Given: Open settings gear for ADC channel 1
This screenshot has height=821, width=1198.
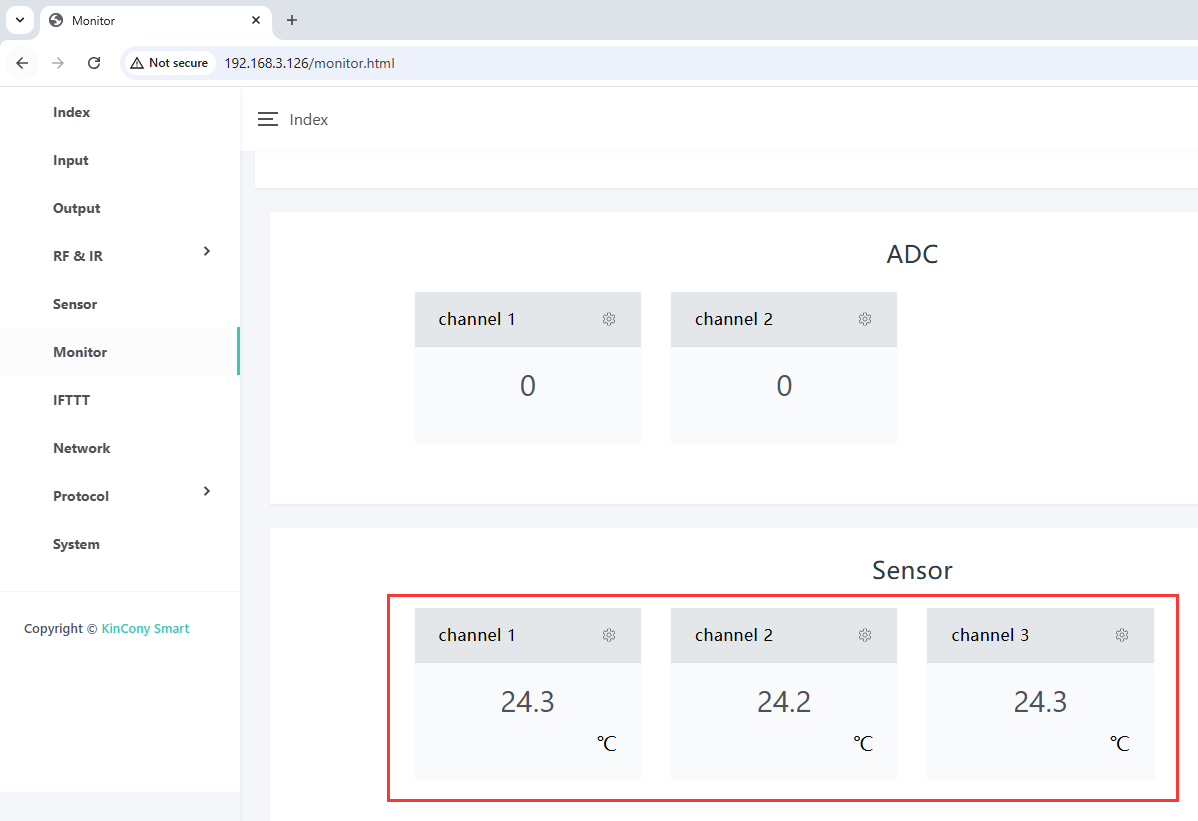Looking at the screenshot, I should click(x=609, y=319).
